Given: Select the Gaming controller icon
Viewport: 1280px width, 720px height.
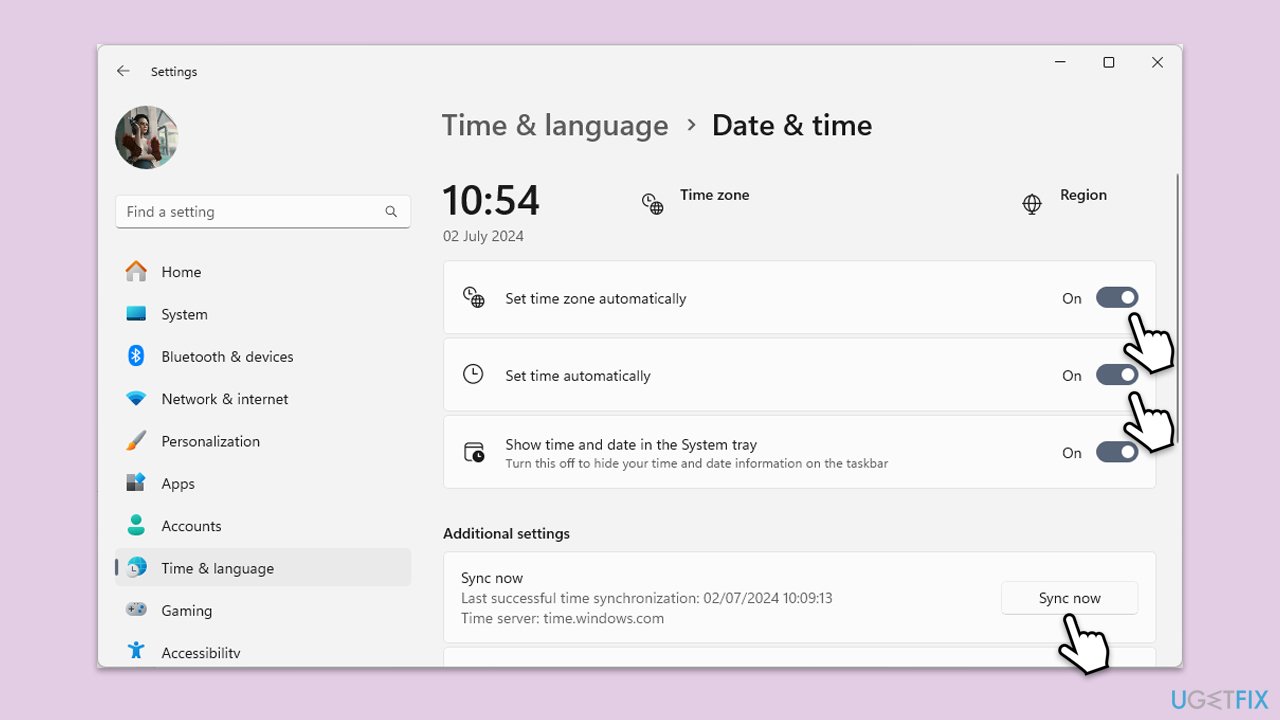Looking at the screenshot, I should [x=136, y=610].
